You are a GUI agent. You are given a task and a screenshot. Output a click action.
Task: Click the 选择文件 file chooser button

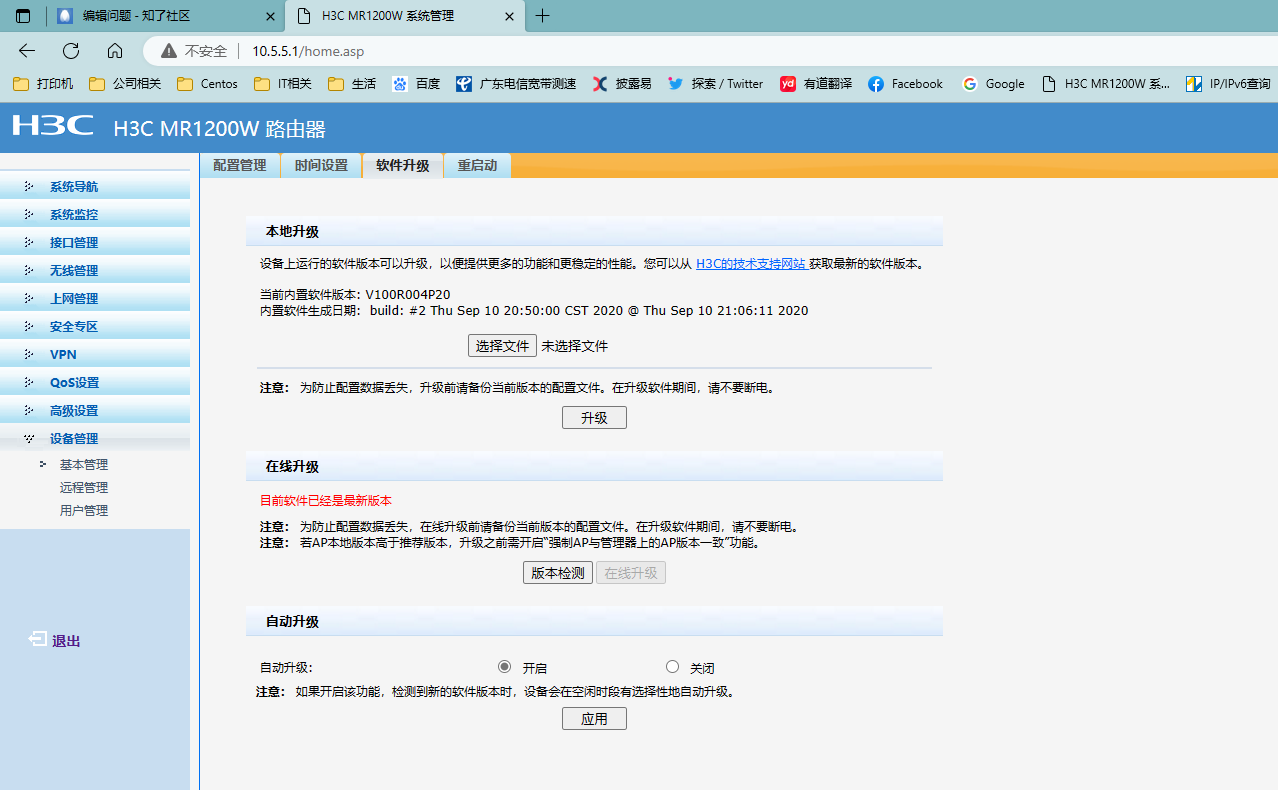(x=502, y=346)
